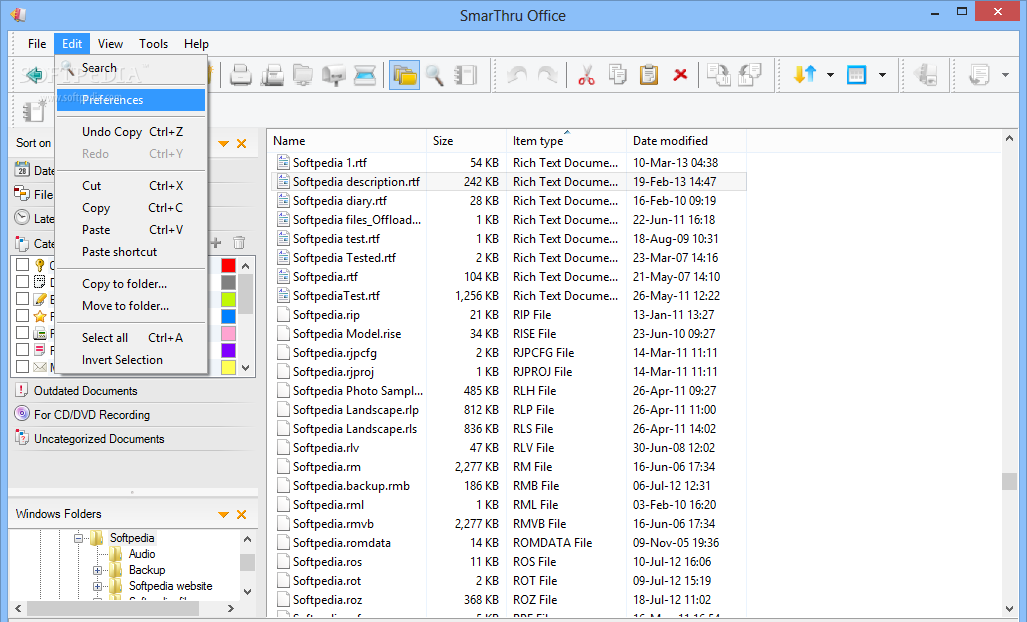1027x622 pixels.
Task: Click the red category color swatch
Action: click(x=228, y=265)
